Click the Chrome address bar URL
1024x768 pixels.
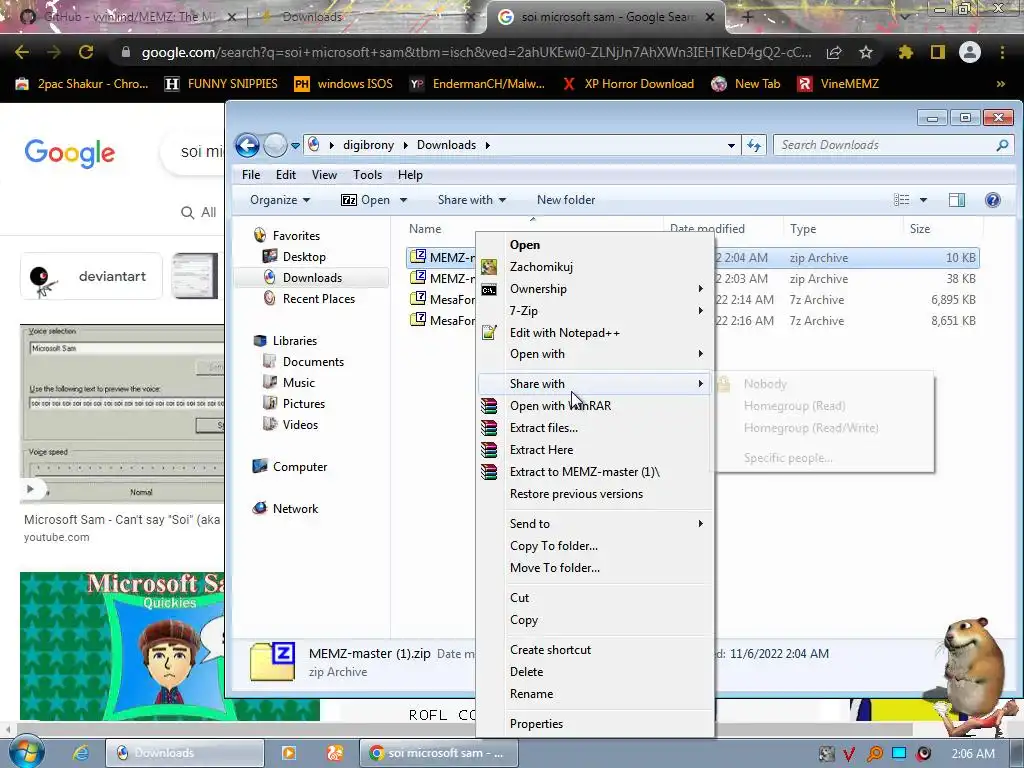(x=477, y=52)
